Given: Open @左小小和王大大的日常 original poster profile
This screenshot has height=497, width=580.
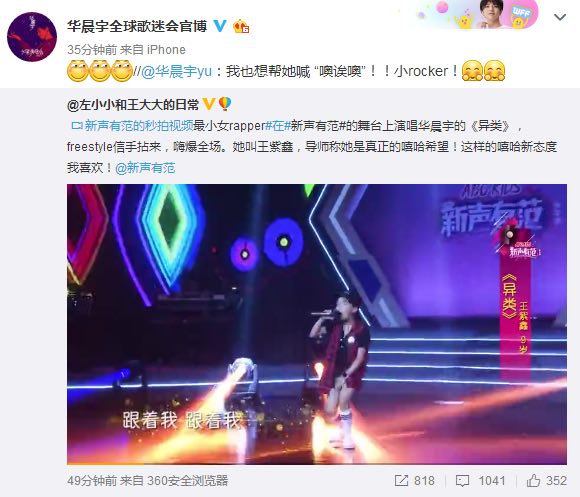Looking at the screenshot, I should coord(133,105).
